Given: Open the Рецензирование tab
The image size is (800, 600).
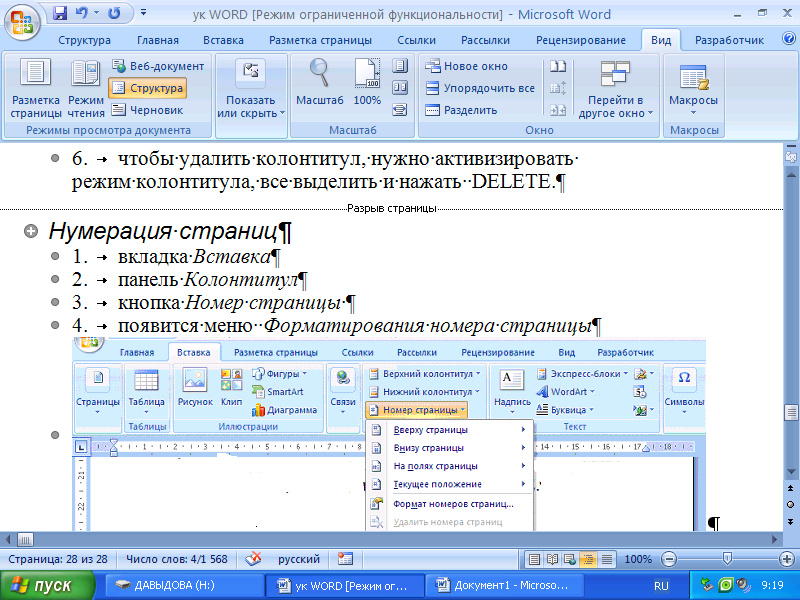Looking at the screenshot, I should click(581, 40).
